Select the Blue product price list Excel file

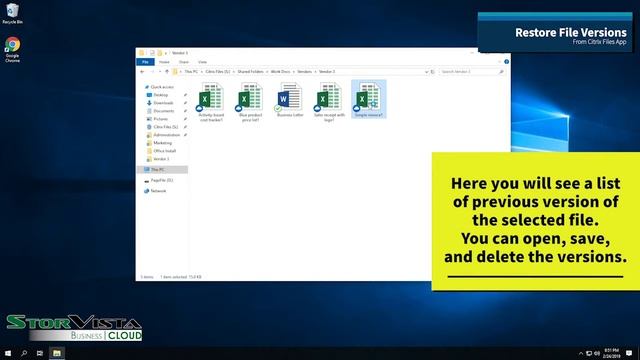250,102
